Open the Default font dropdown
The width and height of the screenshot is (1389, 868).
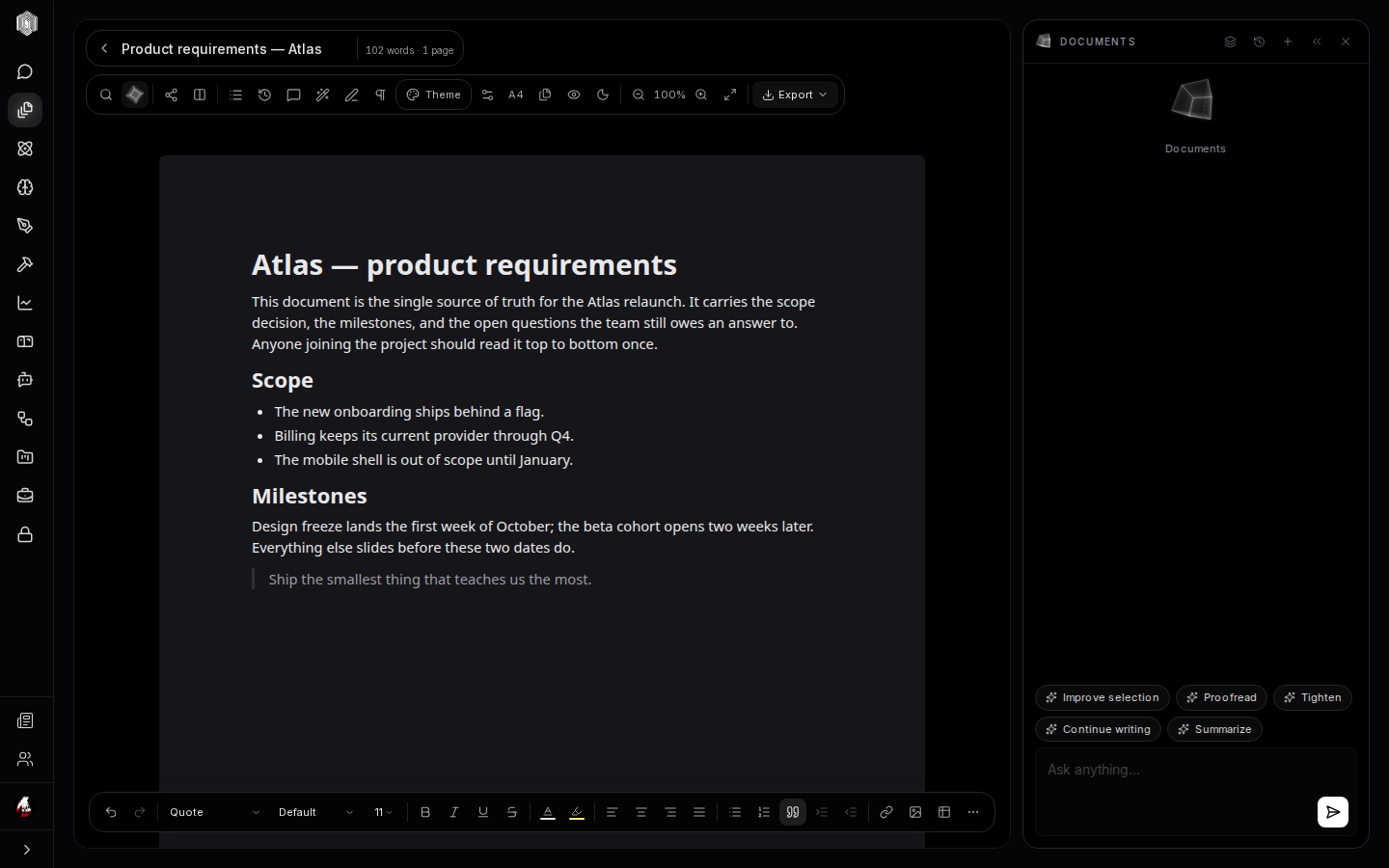point(315,812)
